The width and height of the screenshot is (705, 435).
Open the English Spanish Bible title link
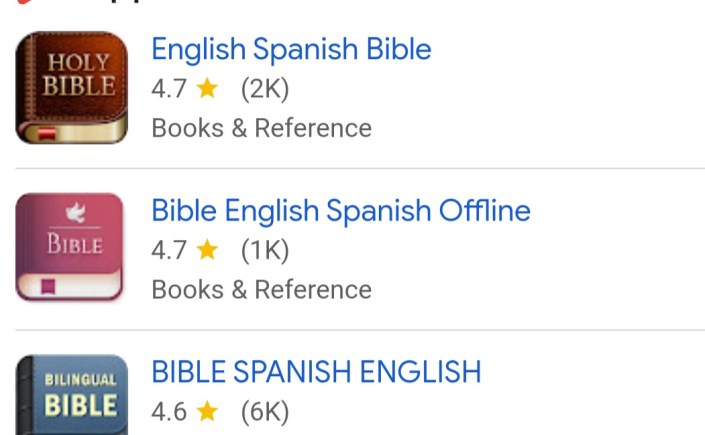(291, 49)
